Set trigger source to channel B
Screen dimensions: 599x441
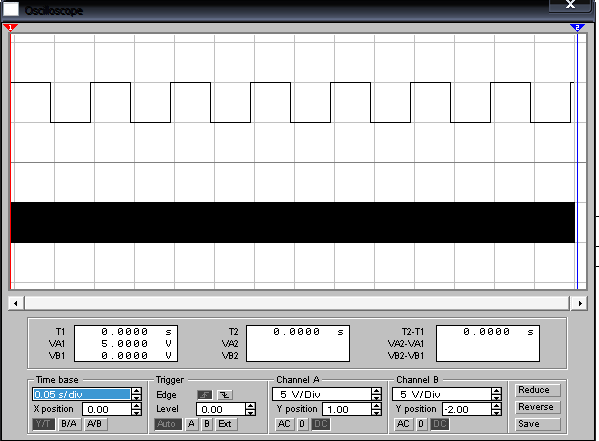[x=207, y=424]
